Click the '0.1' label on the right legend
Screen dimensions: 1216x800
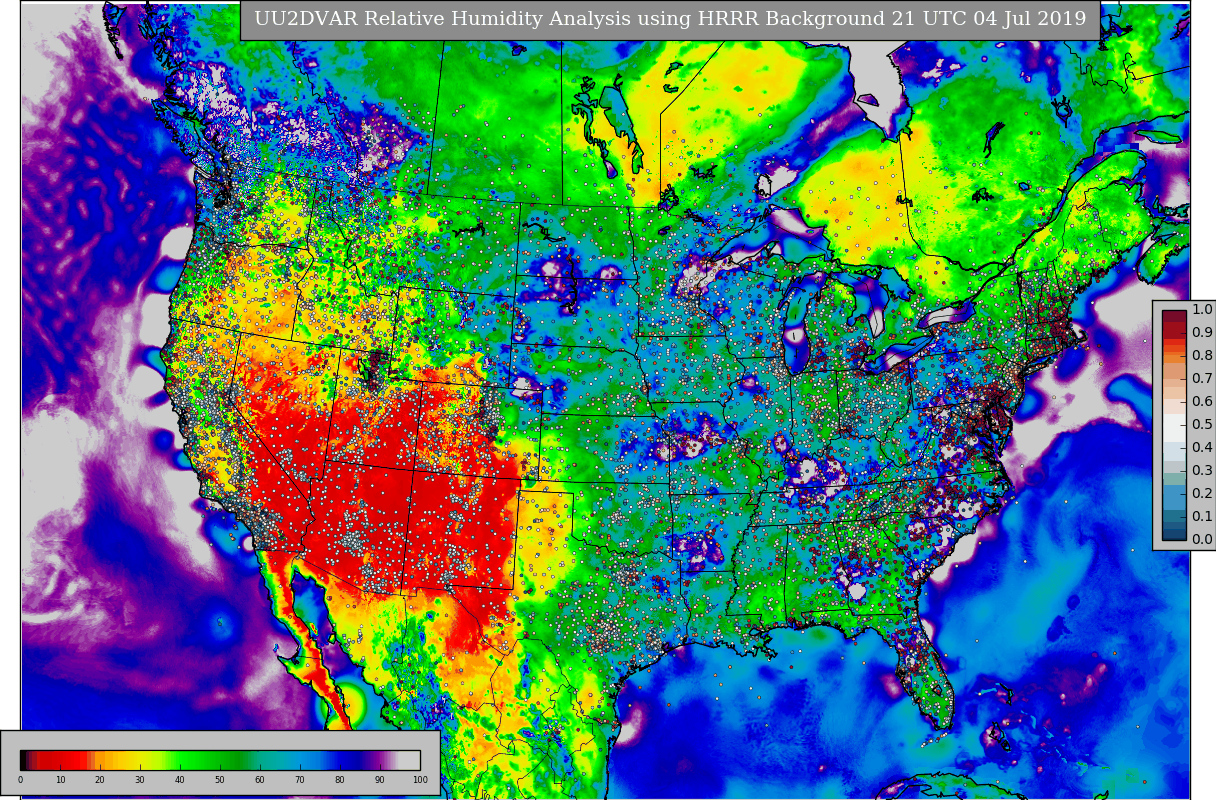tap(1201, 516)
